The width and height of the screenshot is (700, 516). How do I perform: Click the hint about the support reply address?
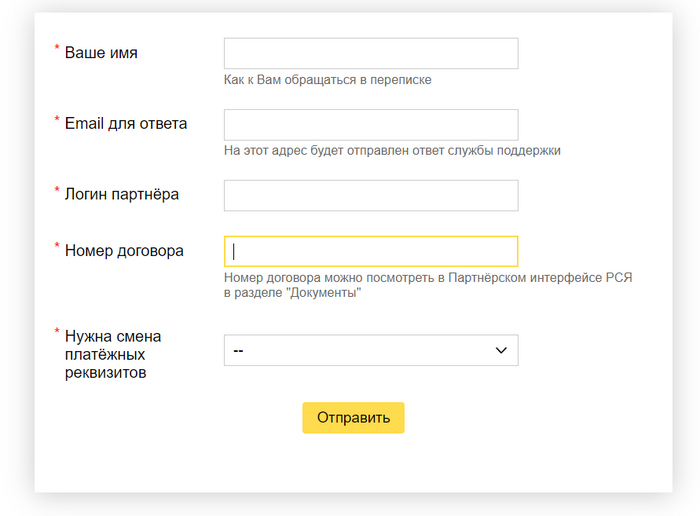pyautogui.click(x=392, y=151)
